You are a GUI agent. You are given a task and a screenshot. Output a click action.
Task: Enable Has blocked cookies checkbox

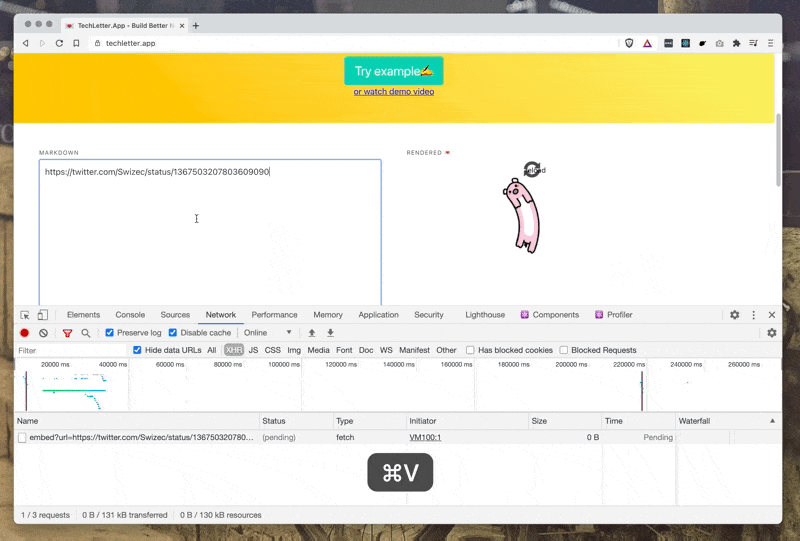pos(470,350)
